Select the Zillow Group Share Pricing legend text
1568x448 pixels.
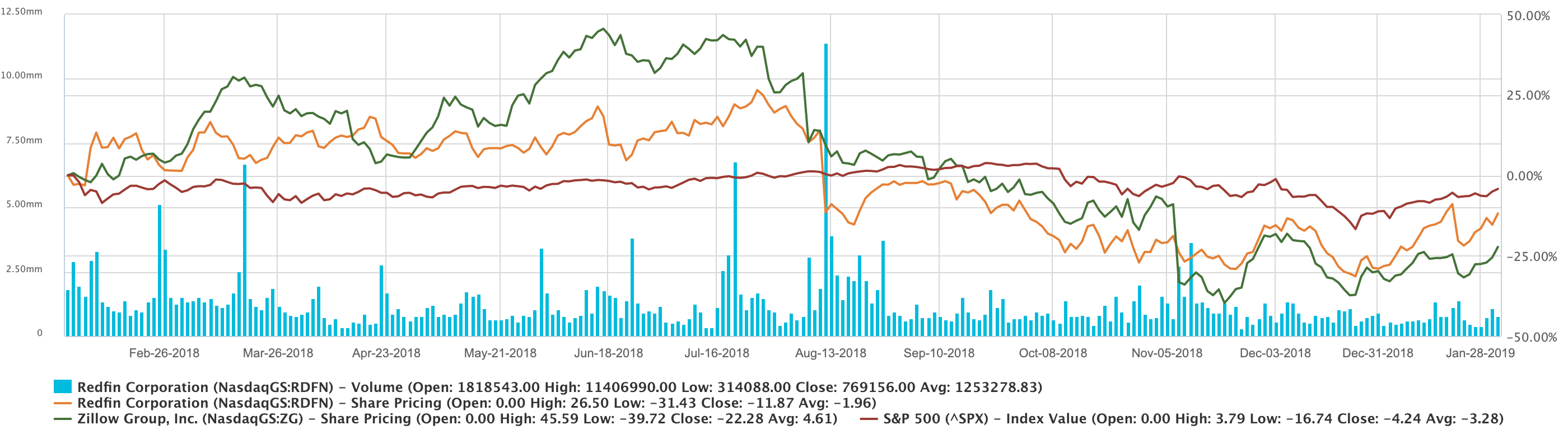(x=457, y=419)
